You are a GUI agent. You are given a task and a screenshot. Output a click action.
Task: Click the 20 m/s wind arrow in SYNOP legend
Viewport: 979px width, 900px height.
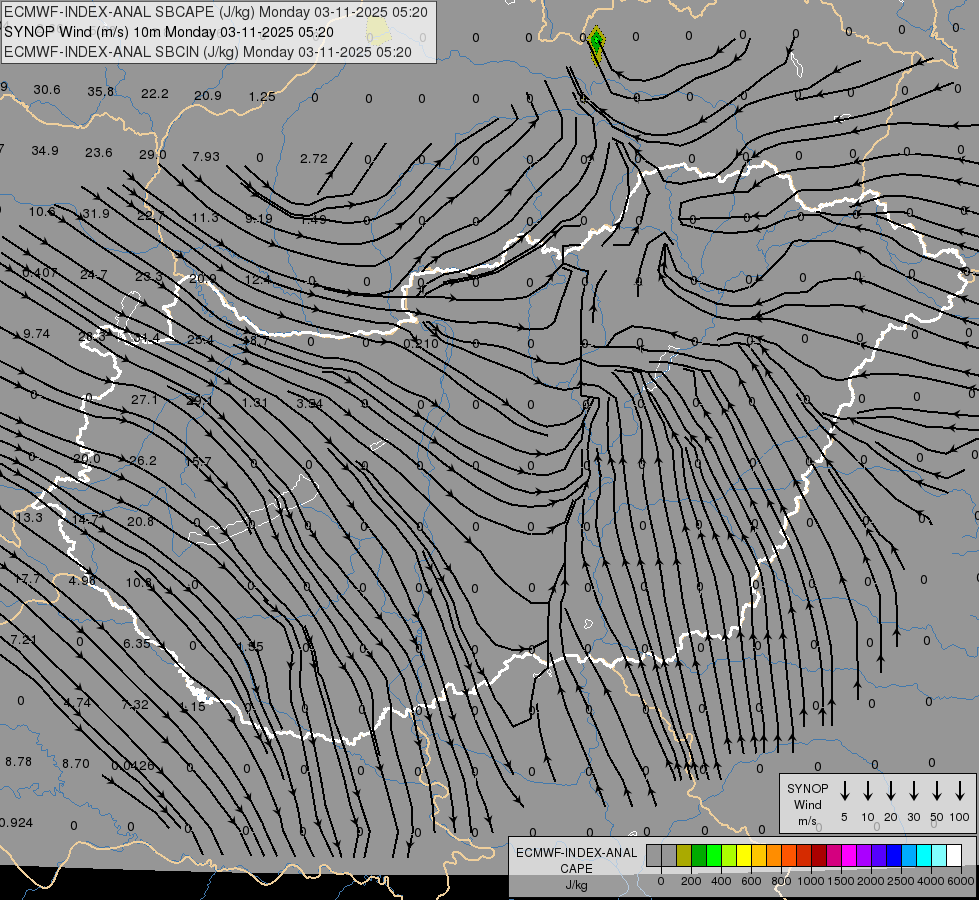click(890, 791)
